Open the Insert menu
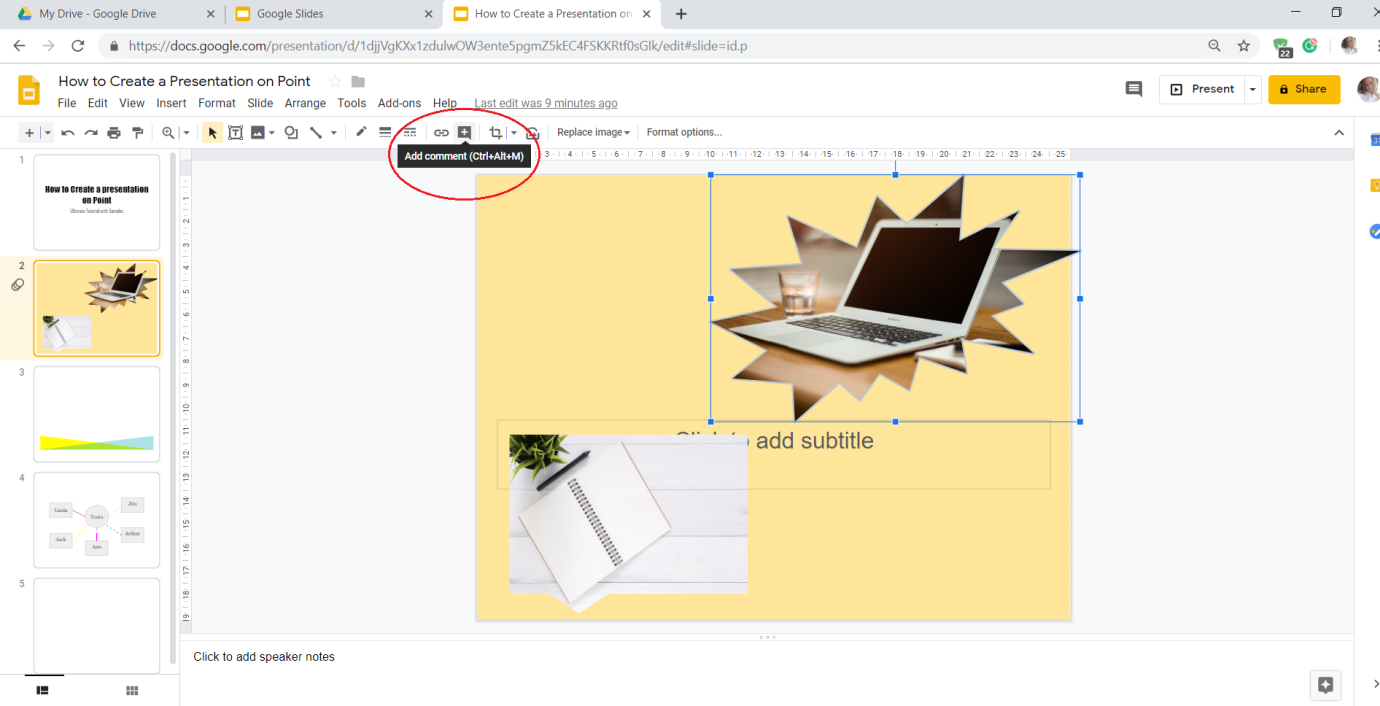Viewport: 1380px width, 706px height. (171, 103)
